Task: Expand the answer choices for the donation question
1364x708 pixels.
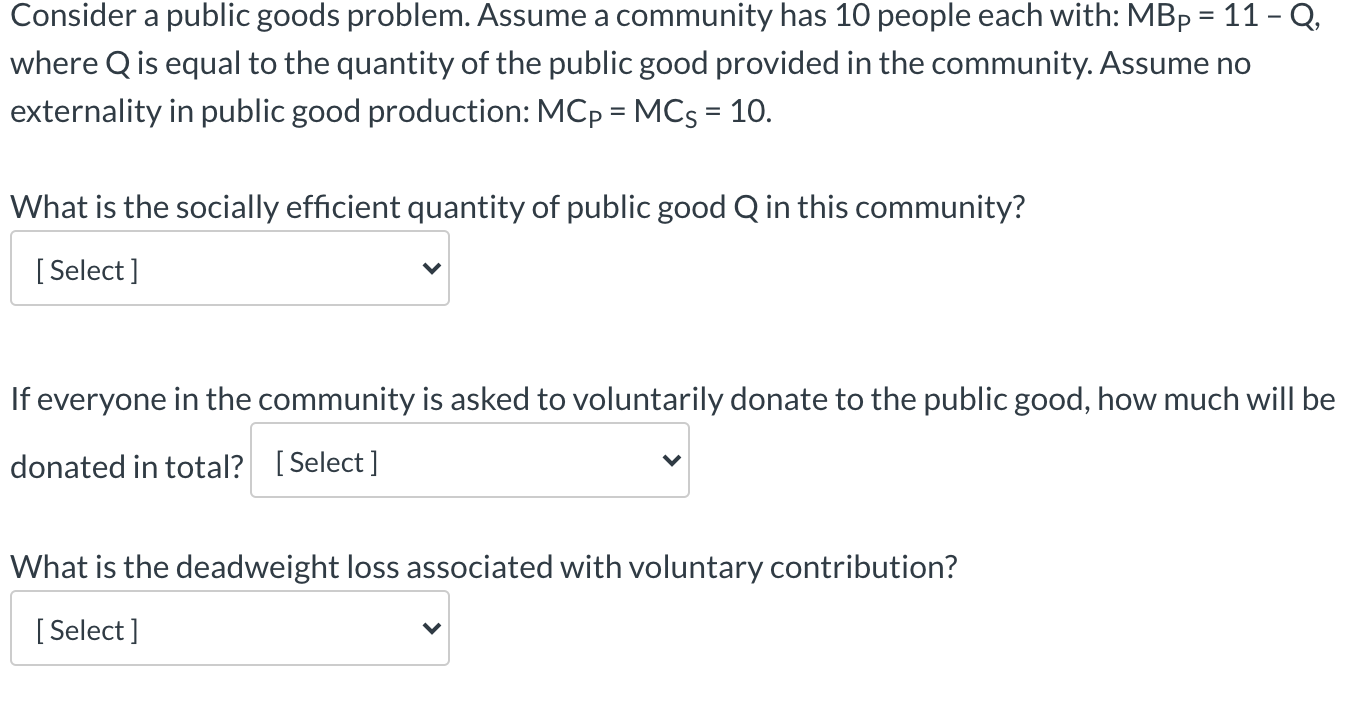Action: coord(469,460)
